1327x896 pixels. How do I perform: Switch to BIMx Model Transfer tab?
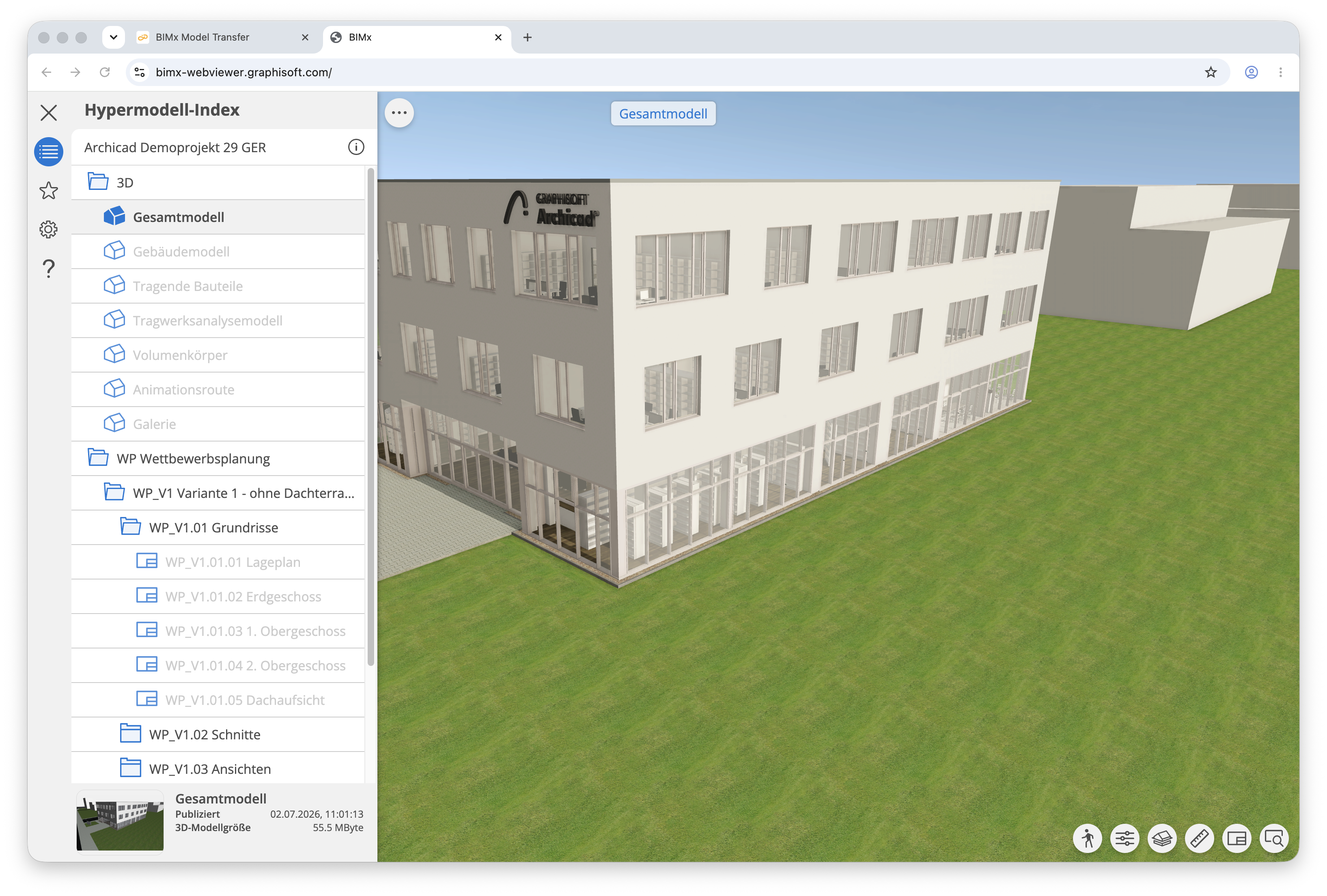point(223,37)
